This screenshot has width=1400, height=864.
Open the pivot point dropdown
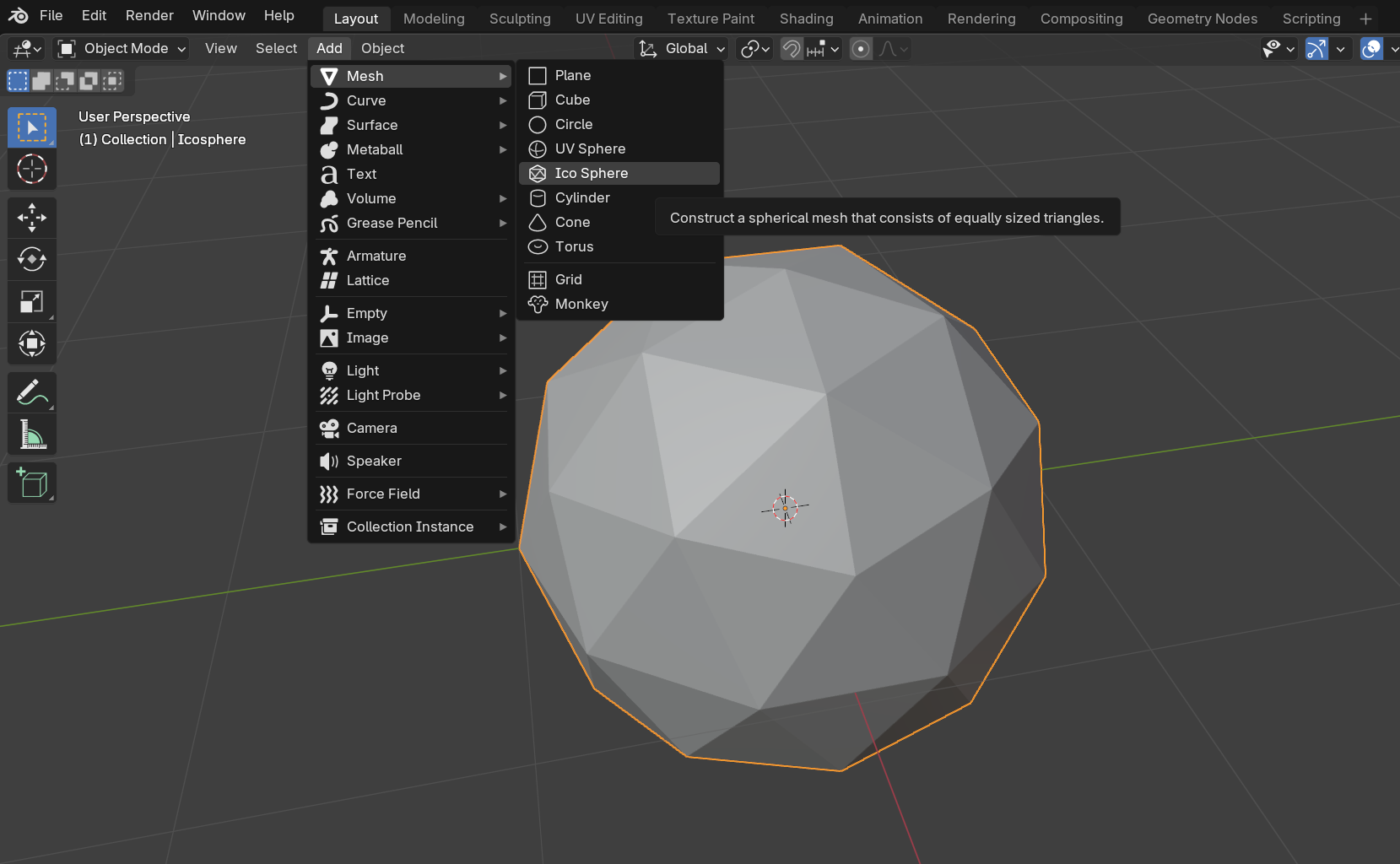pyautogui.click(x=754, y=49)
